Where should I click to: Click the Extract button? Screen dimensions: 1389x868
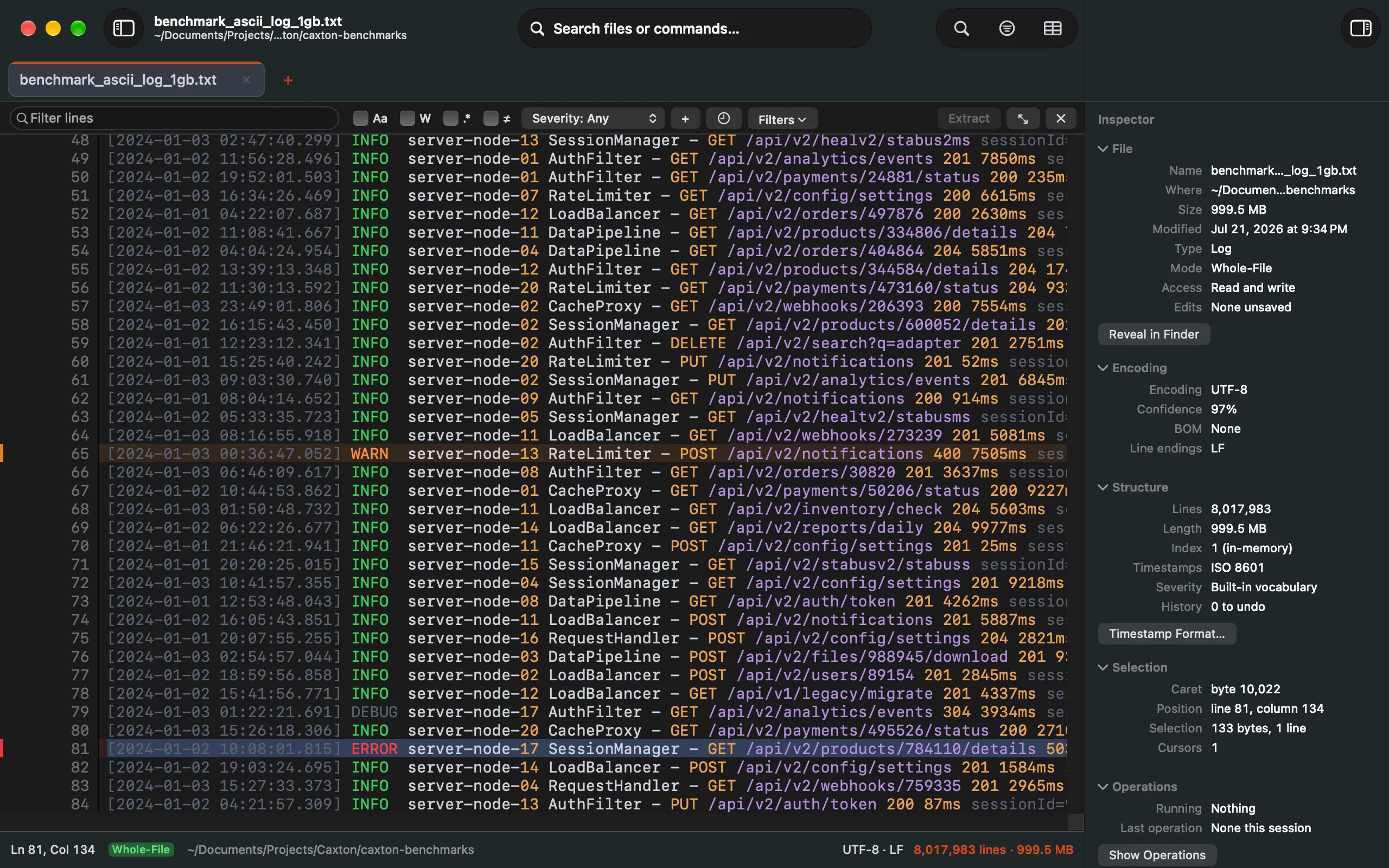tap(969, 119)
